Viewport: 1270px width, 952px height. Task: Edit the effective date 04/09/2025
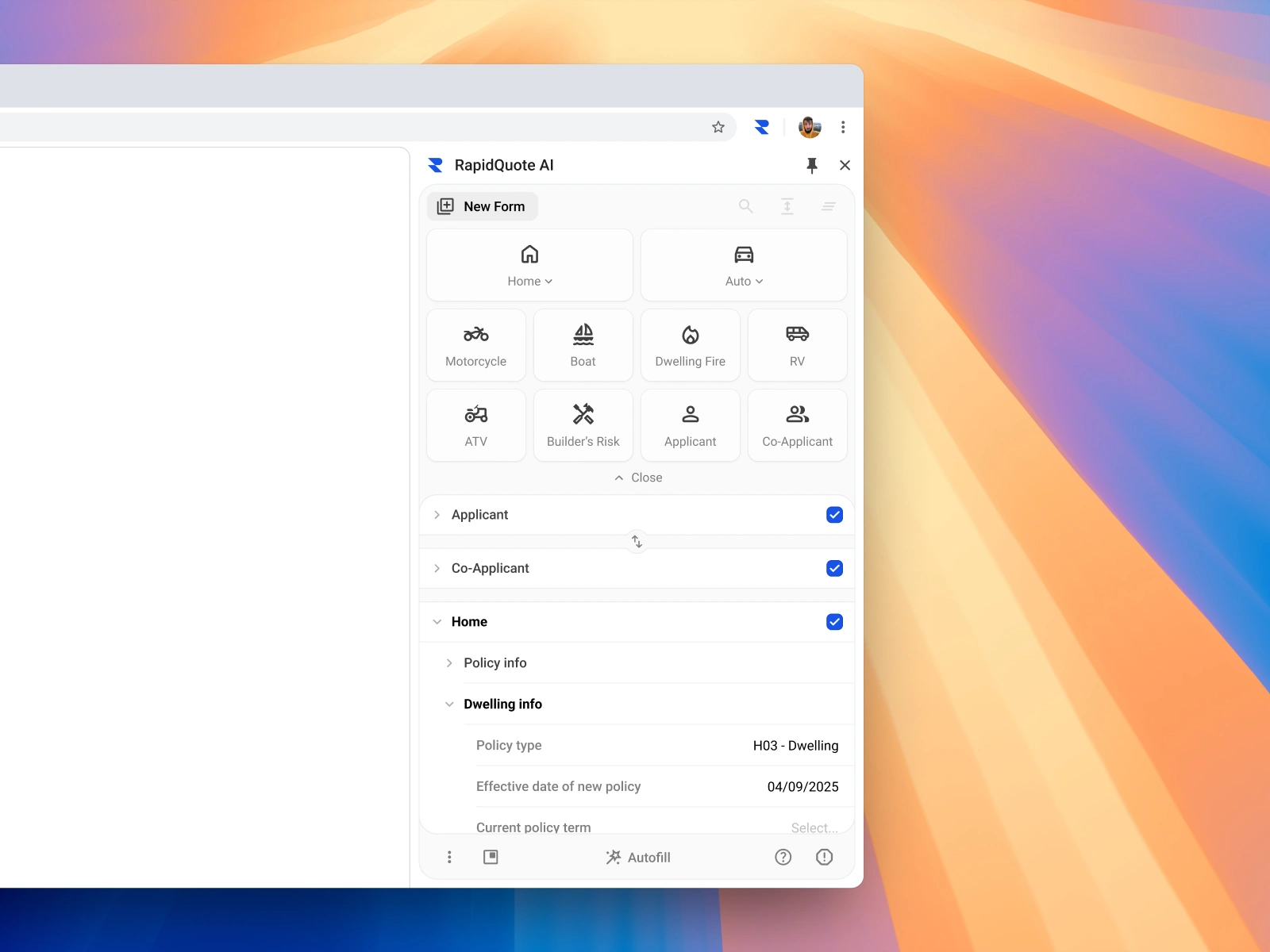point(802,787)
